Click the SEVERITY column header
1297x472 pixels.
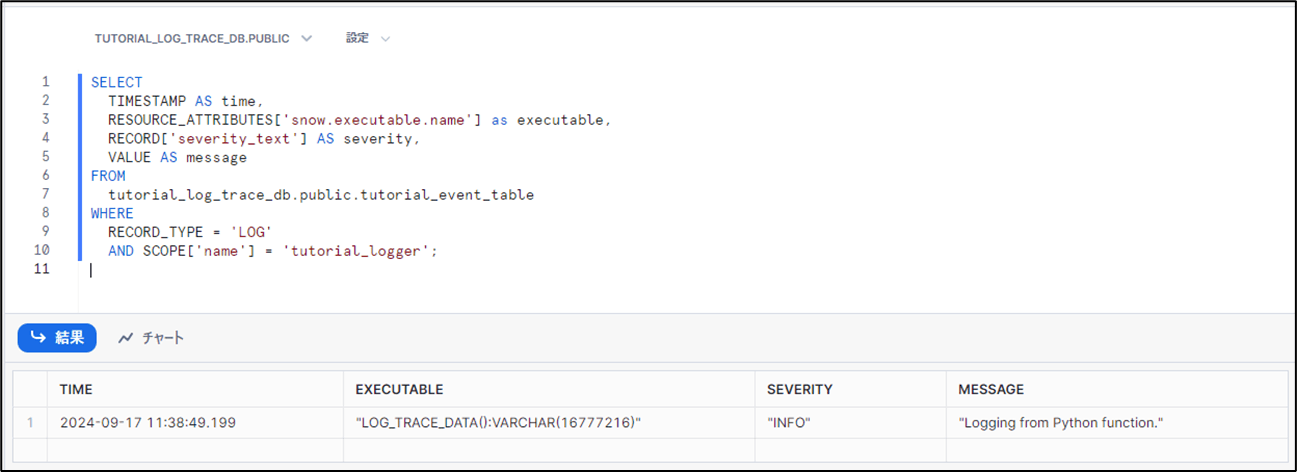click(x=799, y=389)
